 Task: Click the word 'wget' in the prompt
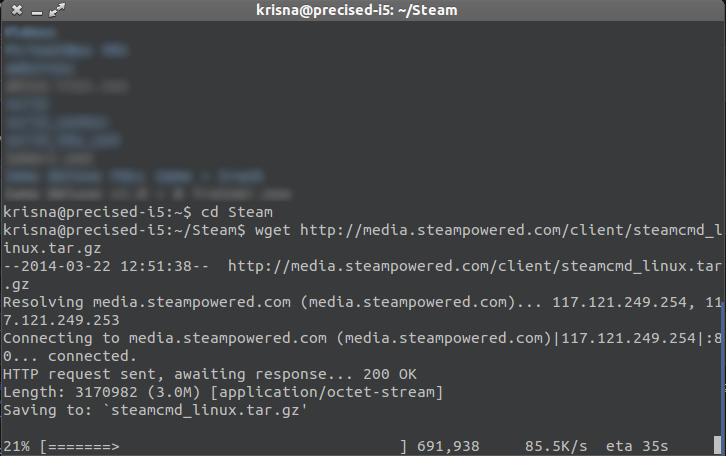(272, 230)
